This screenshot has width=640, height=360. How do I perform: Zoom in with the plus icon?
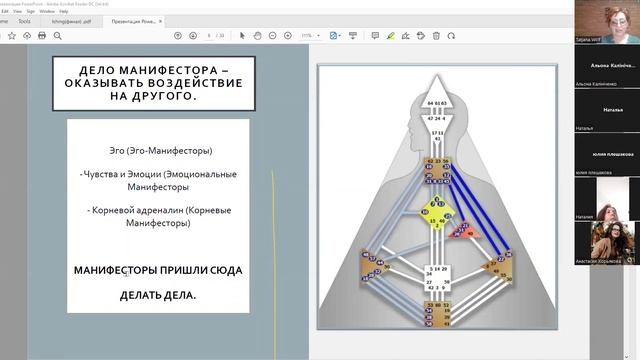(288, 36)
